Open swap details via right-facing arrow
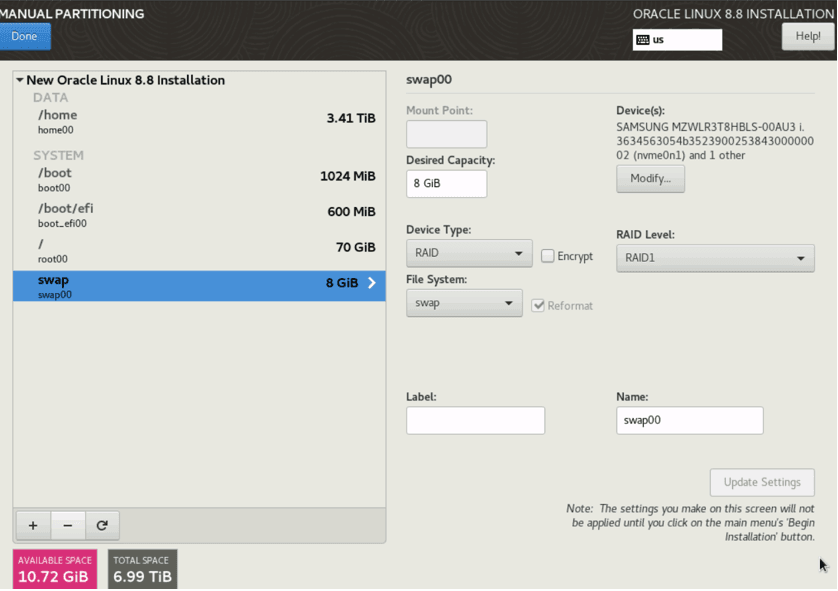Viewport: 838px width, 591px height. point(371,283)
